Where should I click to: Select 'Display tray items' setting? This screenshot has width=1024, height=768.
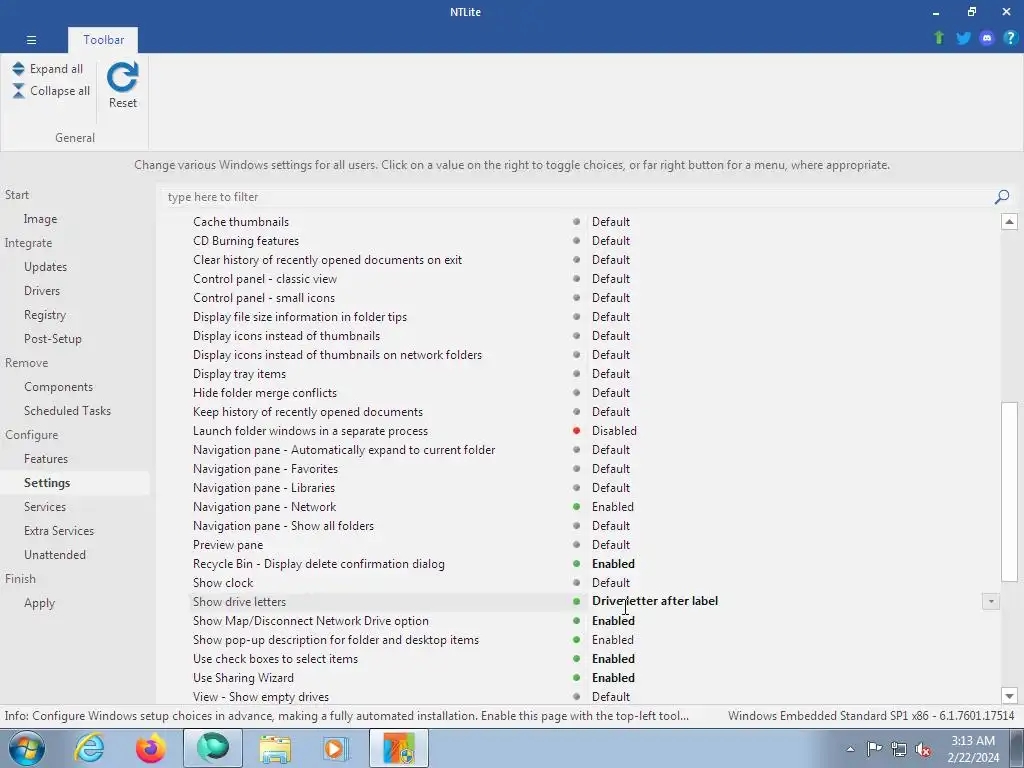[239, 374]
